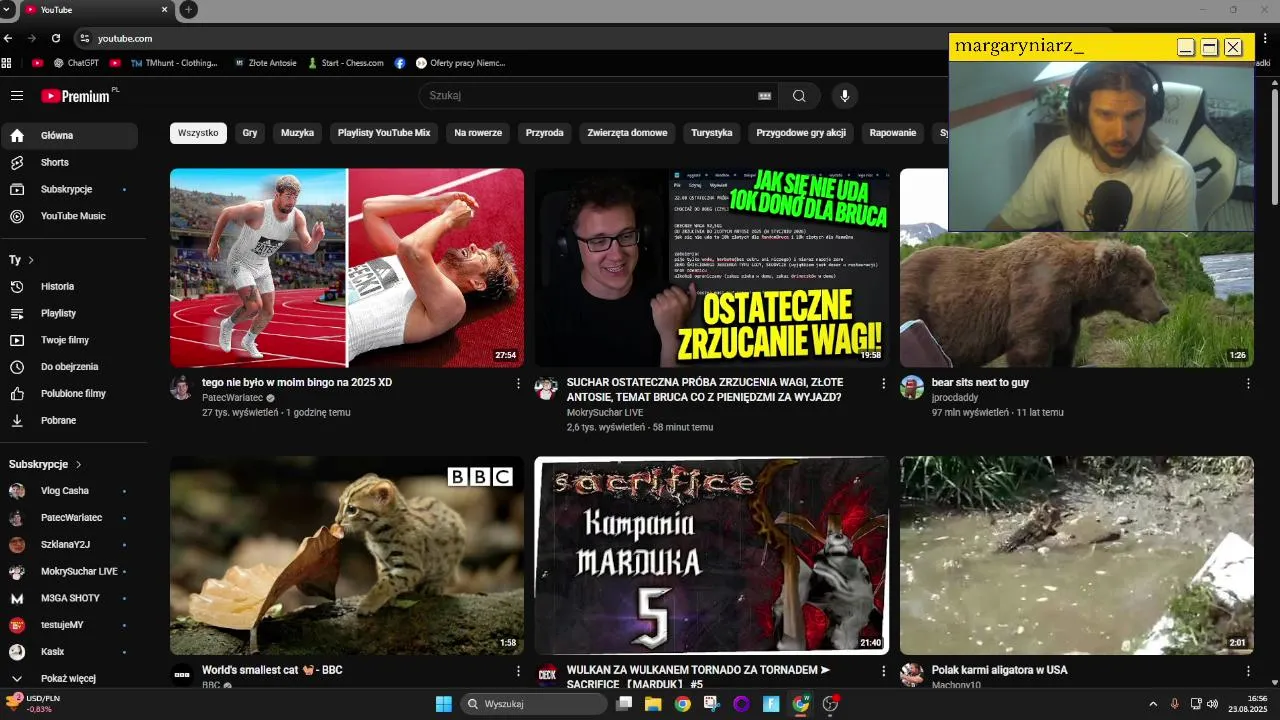The width and height of the screenshot is (1280, 720).
Task: Open the YouTube guide hamburger menu
Action: point(17,96)
